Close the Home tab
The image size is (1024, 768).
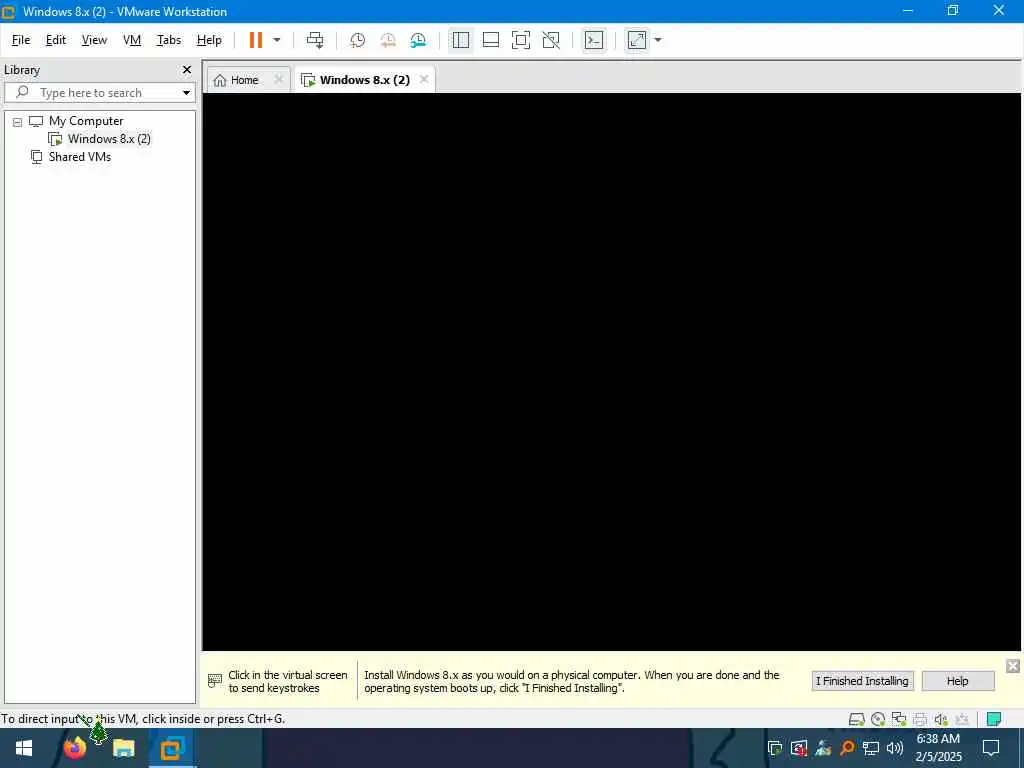tap(279, 79)
